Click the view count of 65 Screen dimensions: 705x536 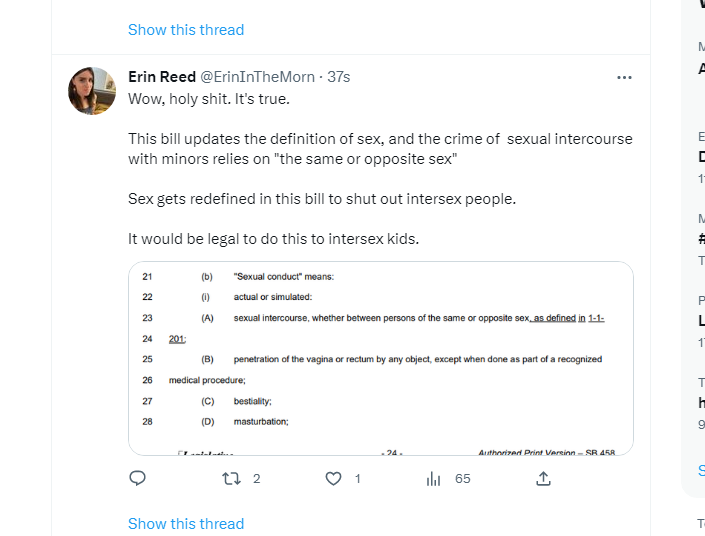(x=462, y=479)
